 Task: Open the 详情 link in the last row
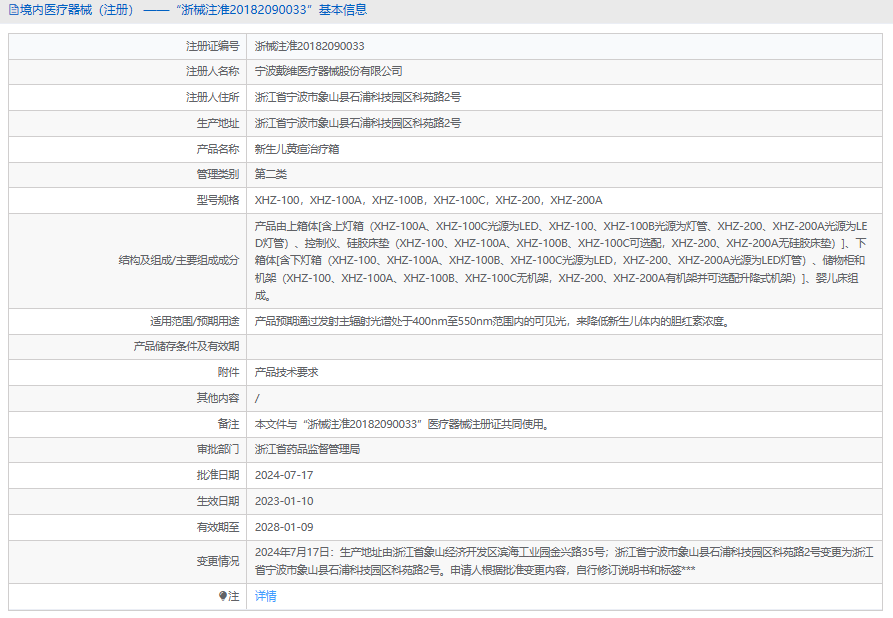(x=265, y=596)
